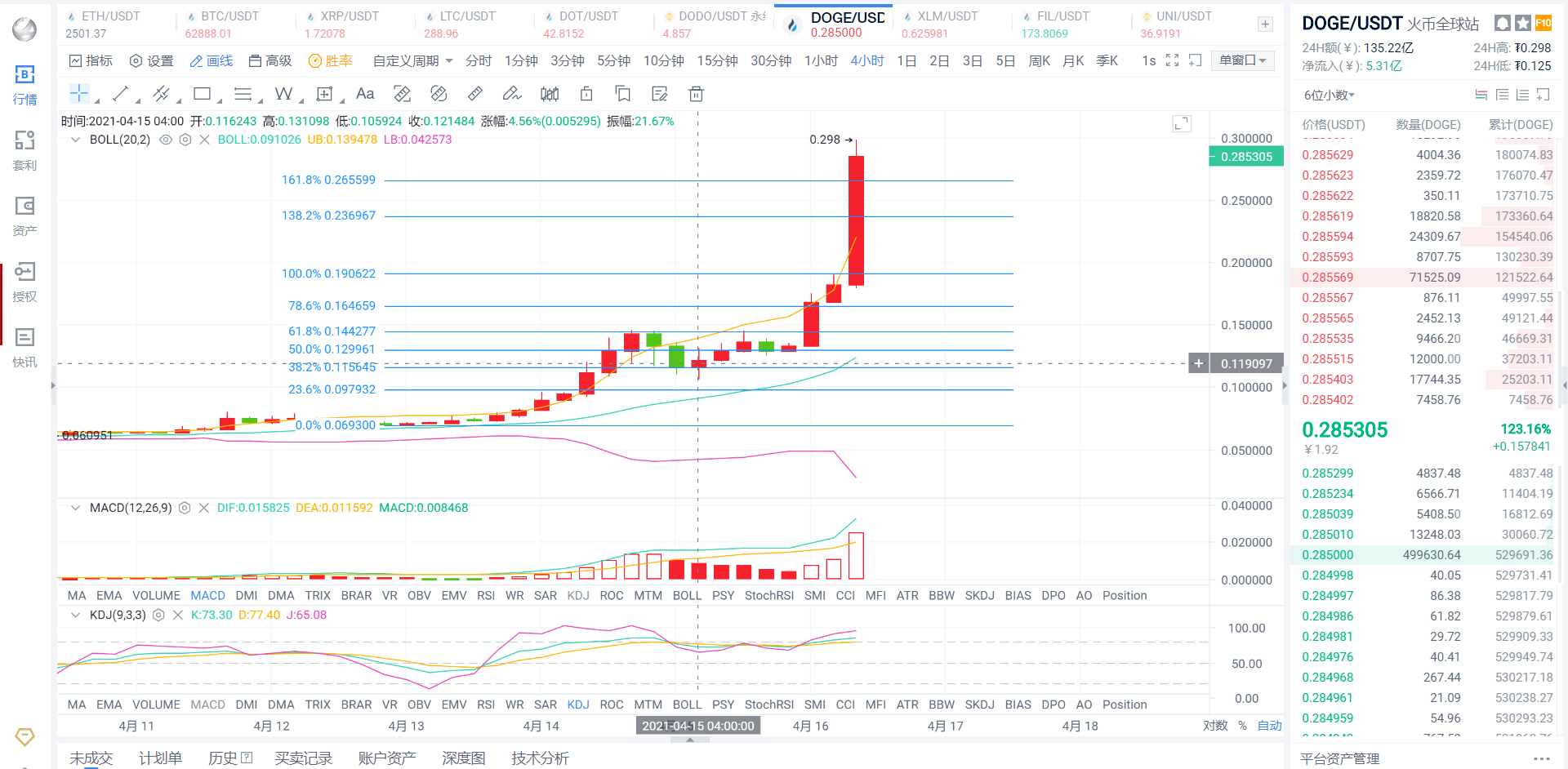Viewport: 1568px width, 769px height.
Task: Select the 15分钟 interval tab
Action: (717, 60)
